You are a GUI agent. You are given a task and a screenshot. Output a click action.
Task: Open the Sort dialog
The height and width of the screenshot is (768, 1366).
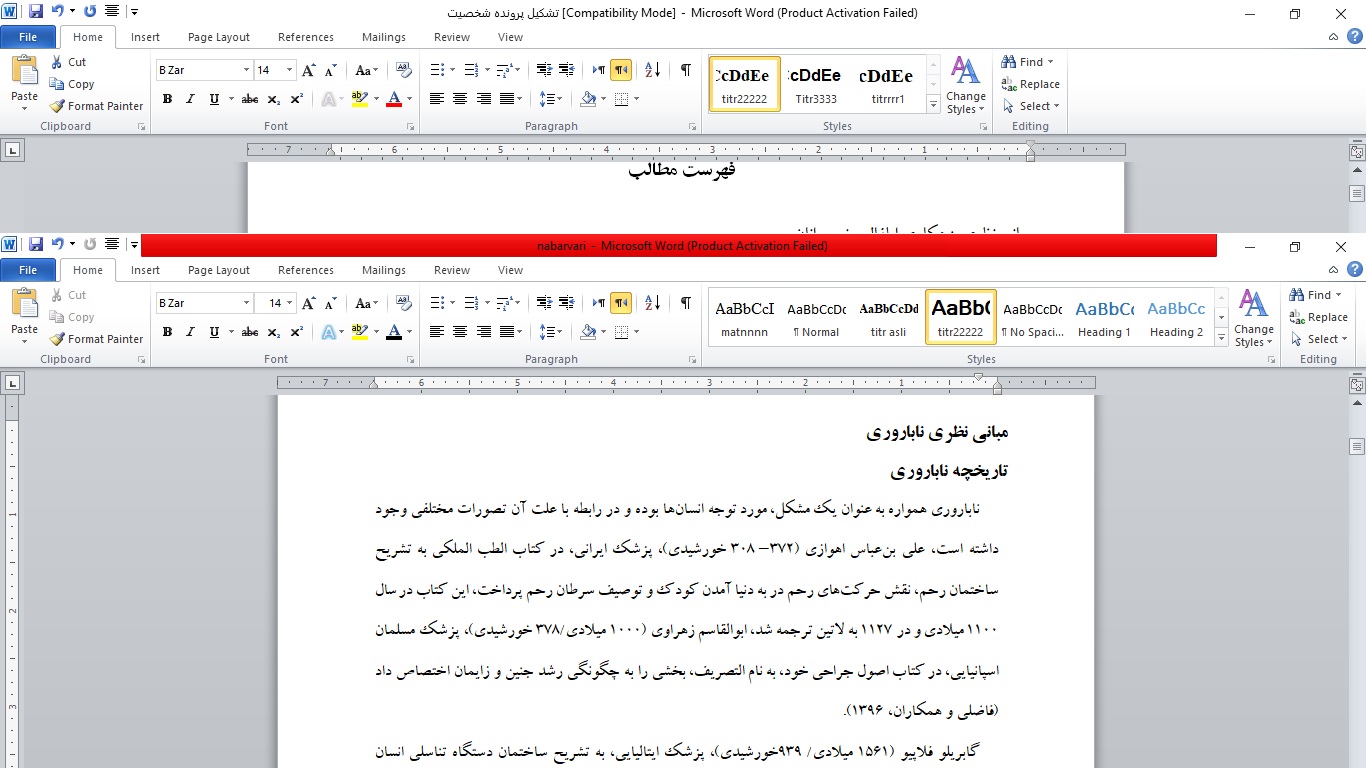pyautogui.click(x=651, y=301)
